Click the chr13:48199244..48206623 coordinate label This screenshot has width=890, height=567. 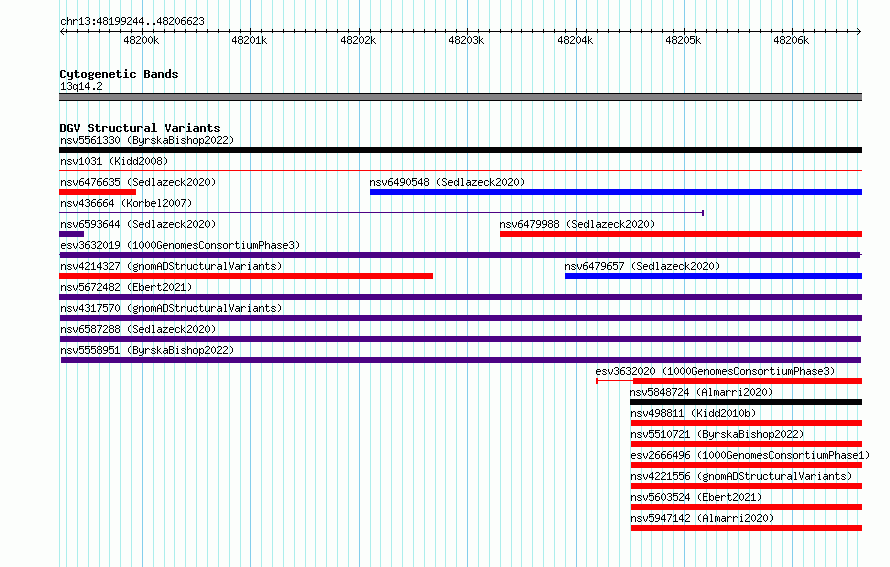(x=132, y=21)
